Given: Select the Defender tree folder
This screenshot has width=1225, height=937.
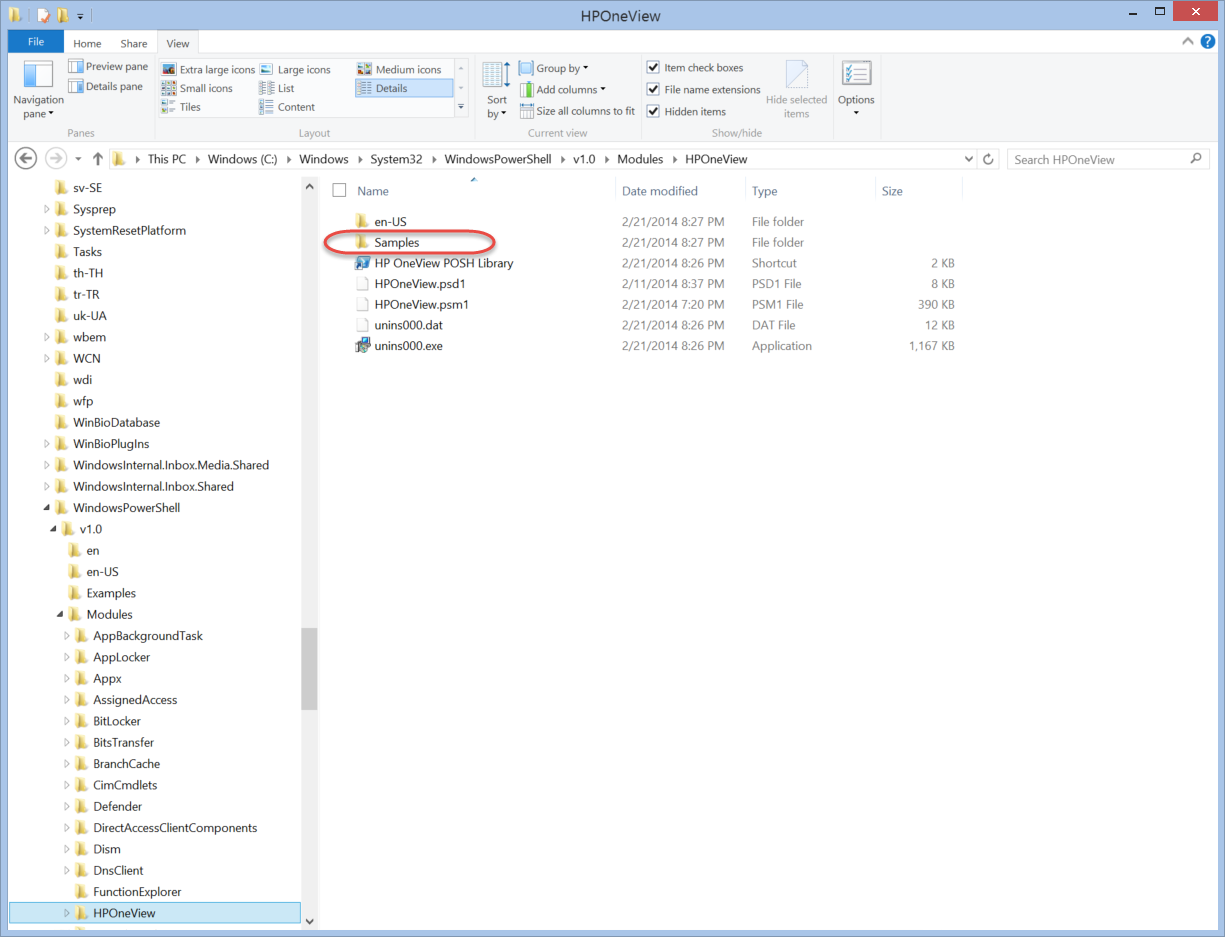Looking at the screenshot, I should click(117, 806).
